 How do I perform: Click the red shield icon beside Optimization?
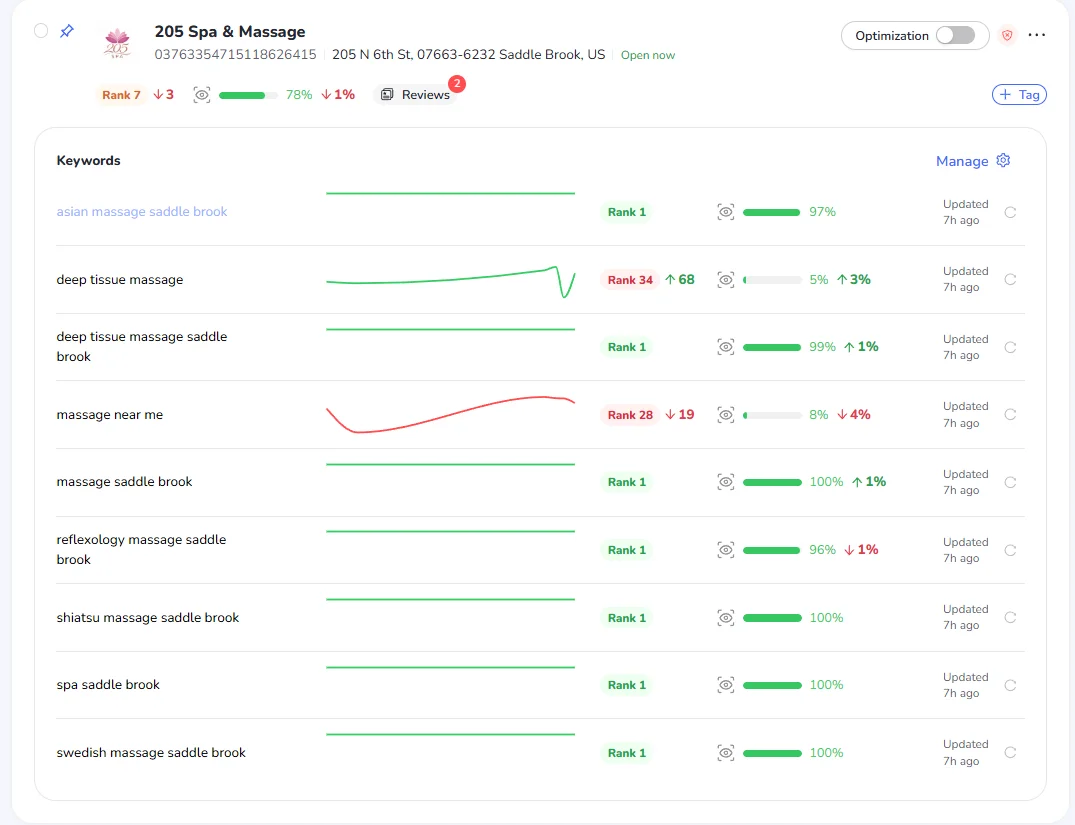click(1006, 35)
